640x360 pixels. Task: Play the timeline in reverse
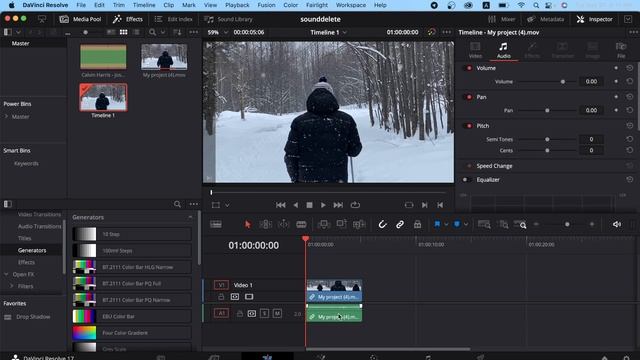296,205
